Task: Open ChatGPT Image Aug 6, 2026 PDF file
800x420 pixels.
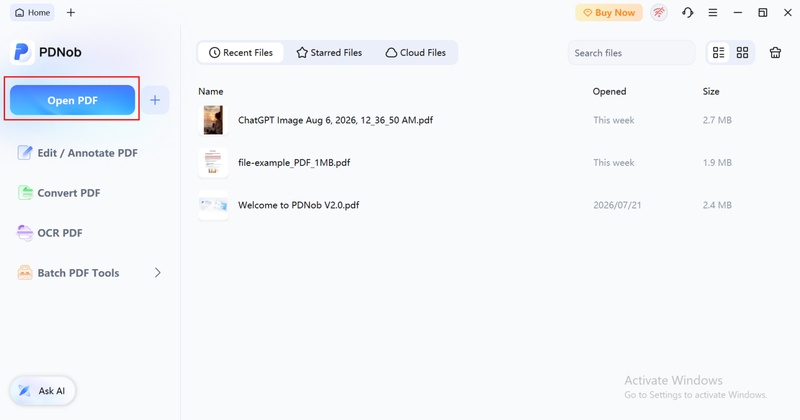Action: click(x=335, y=120)
